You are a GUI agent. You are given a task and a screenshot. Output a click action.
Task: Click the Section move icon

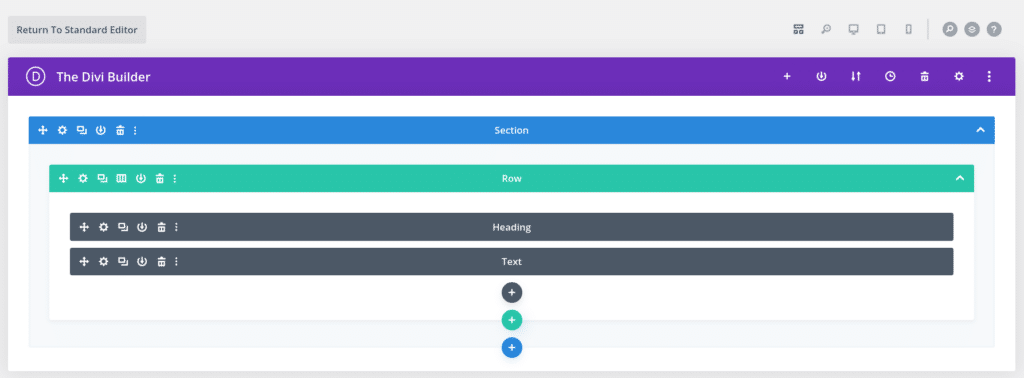point(43,131)
